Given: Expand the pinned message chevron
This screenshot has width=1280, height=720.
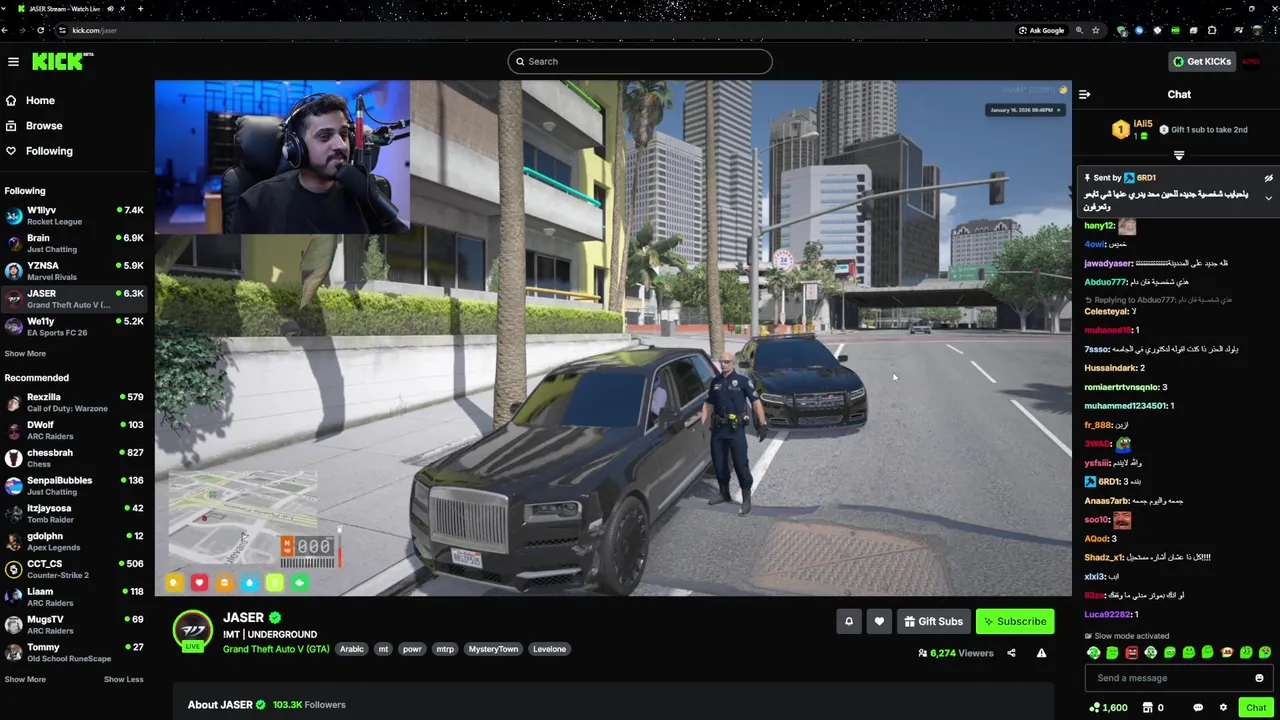Looking at the screenshot, I should pyautogui.click(x=1268, y=198).
